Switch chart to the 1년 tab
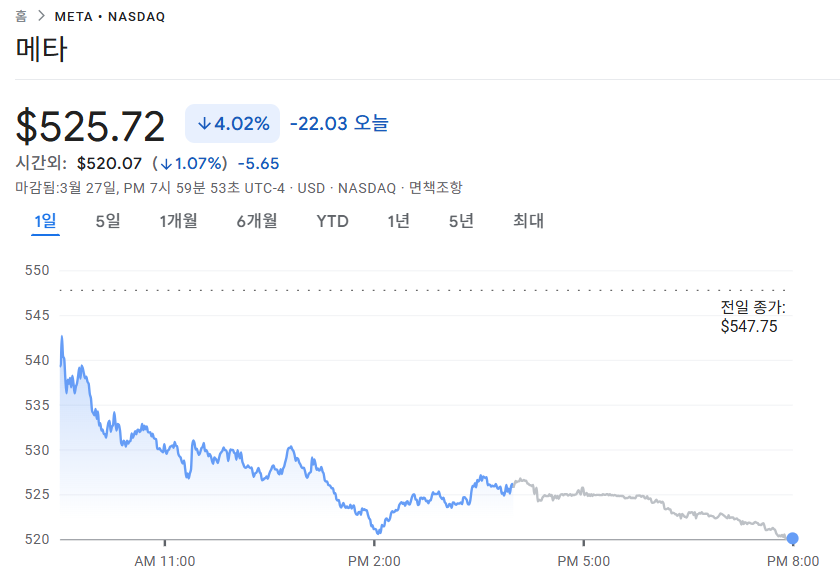The image size is (840, 582). click(x=399, y=221)
